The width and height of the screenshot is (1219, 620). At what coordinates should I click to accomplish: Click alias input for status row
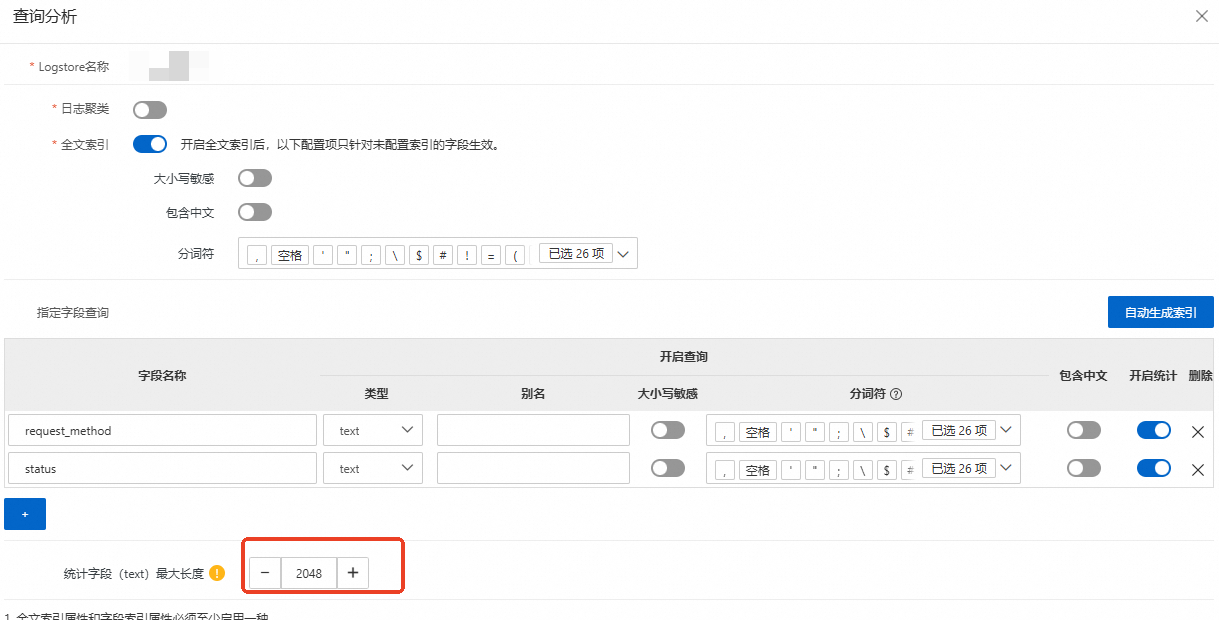pyautogui.click(x=533, y=468)
